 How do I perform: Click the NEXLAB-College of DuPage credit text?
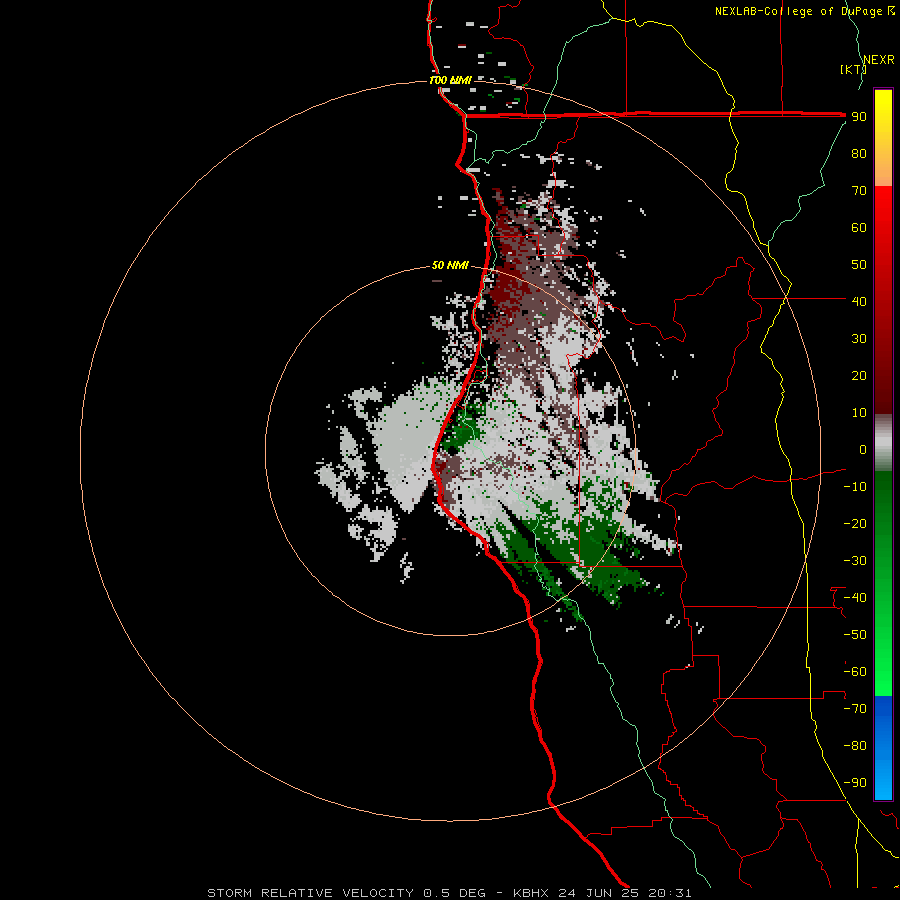[x=804, y=11]
